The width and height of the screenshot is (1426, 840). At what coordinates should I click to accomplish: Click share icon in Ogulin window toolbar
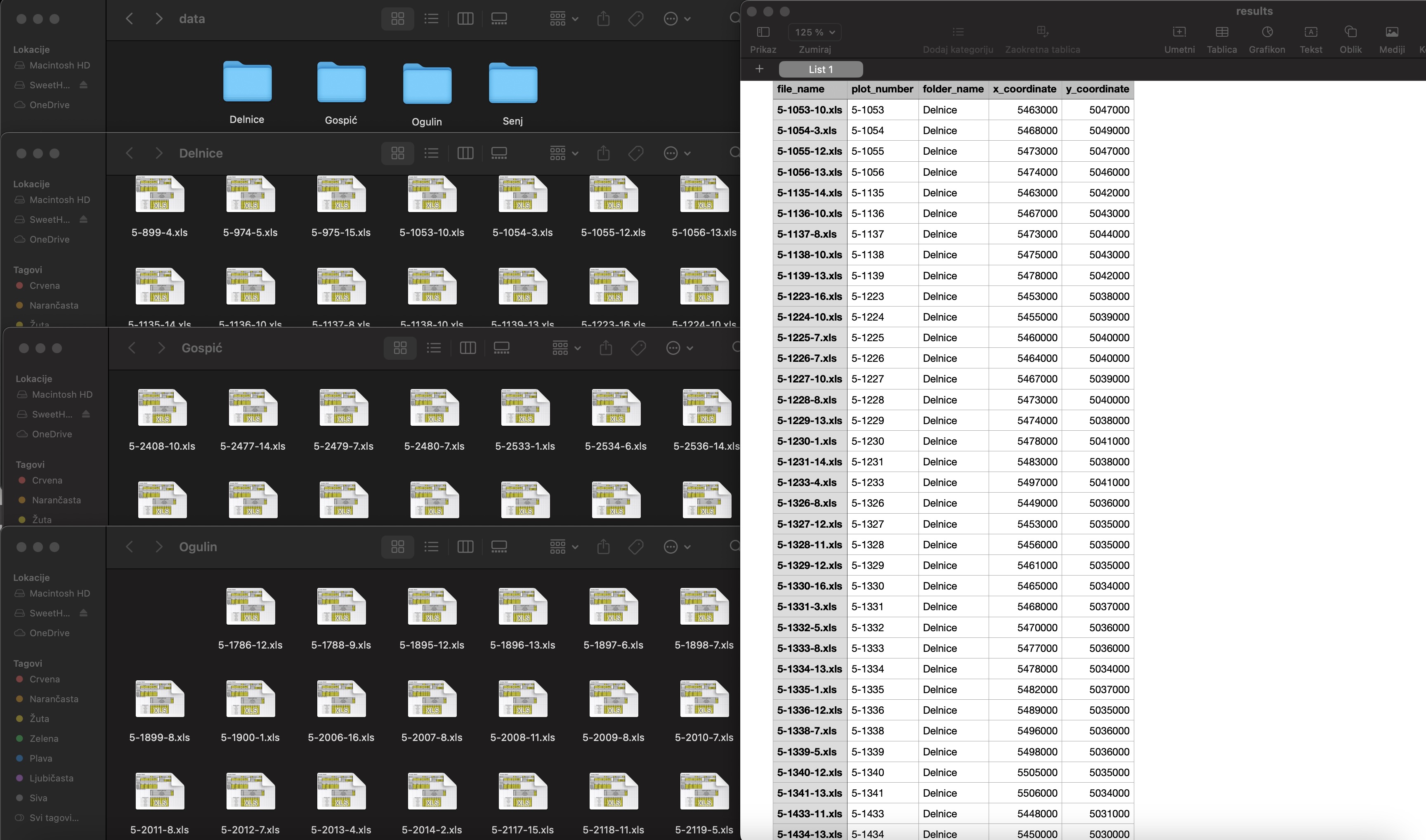point(604,547)
